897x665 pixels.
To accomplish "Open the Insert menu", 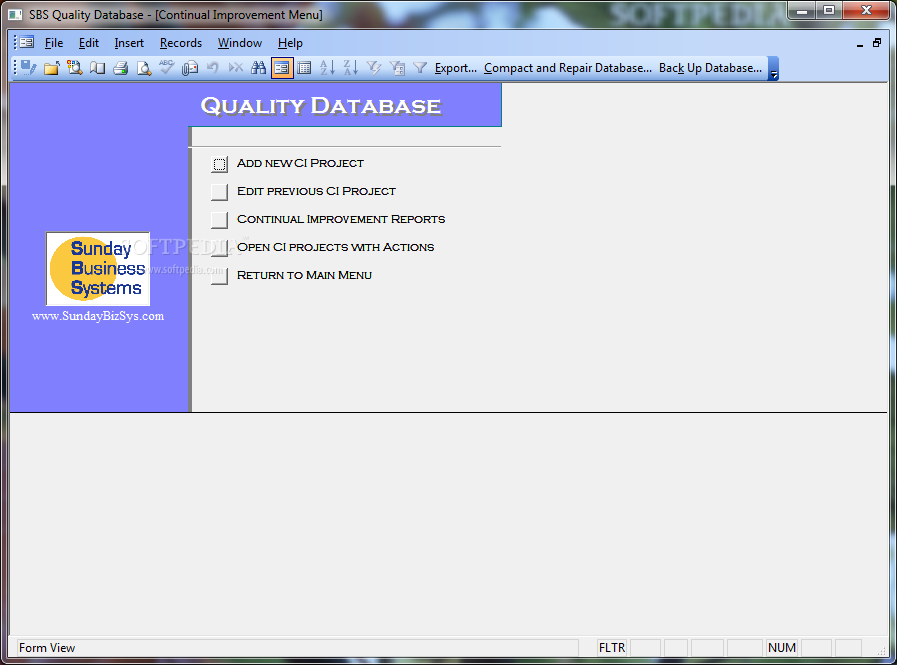I will coord(129,43).
